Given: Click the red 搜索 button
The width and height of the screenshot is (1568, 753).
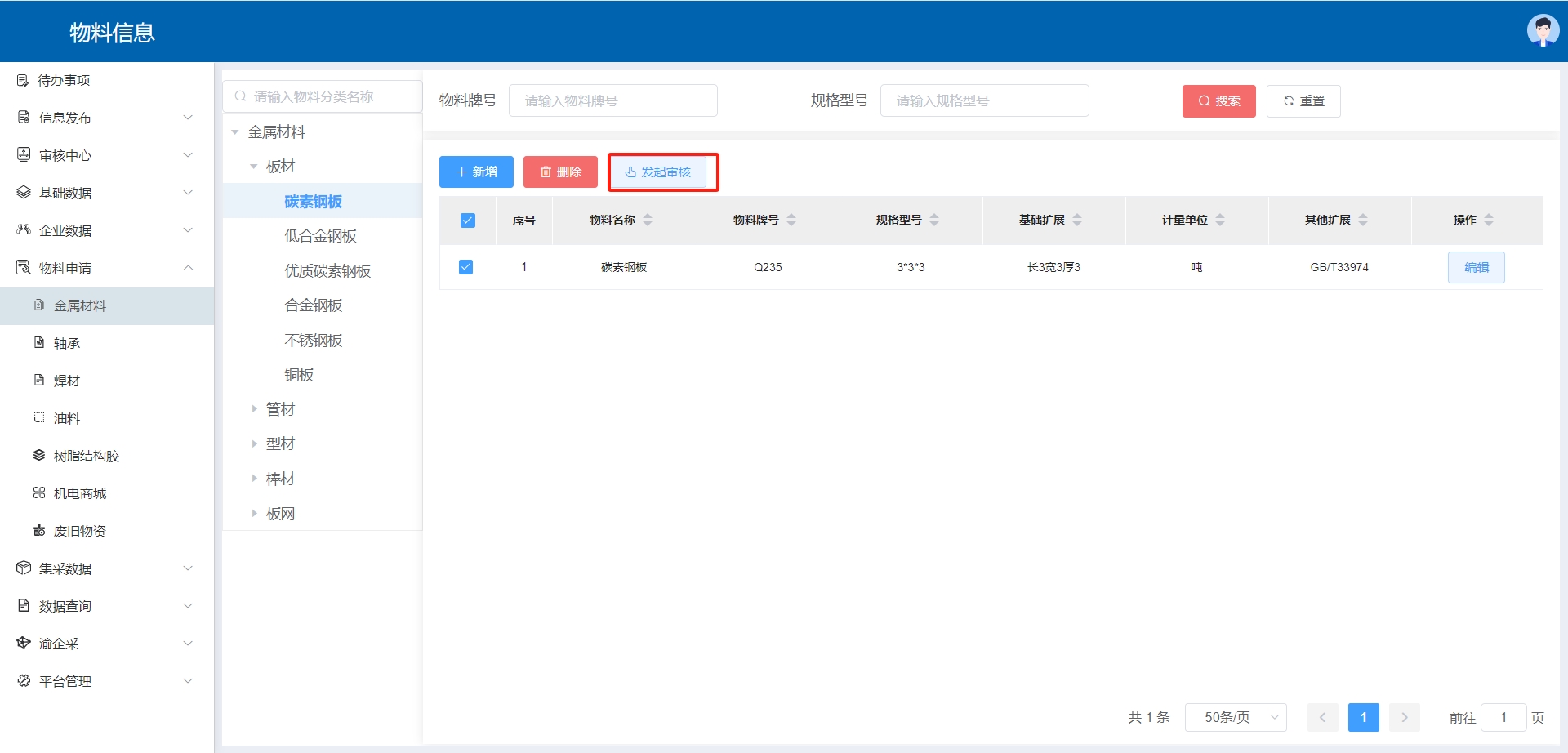Looking at the screenshot, I should (x=1218, y=101).
